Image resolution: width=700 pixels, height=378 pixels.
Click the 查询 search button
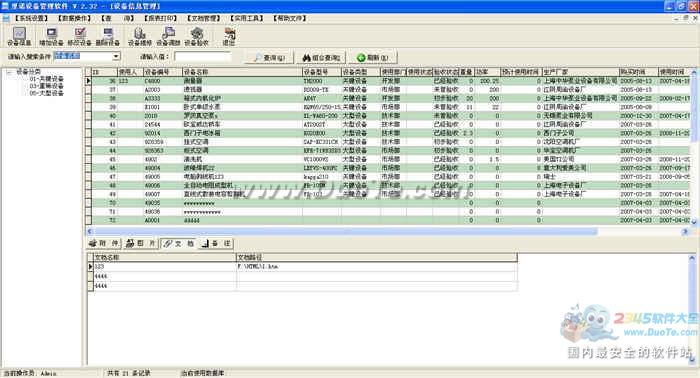[269, 58]
